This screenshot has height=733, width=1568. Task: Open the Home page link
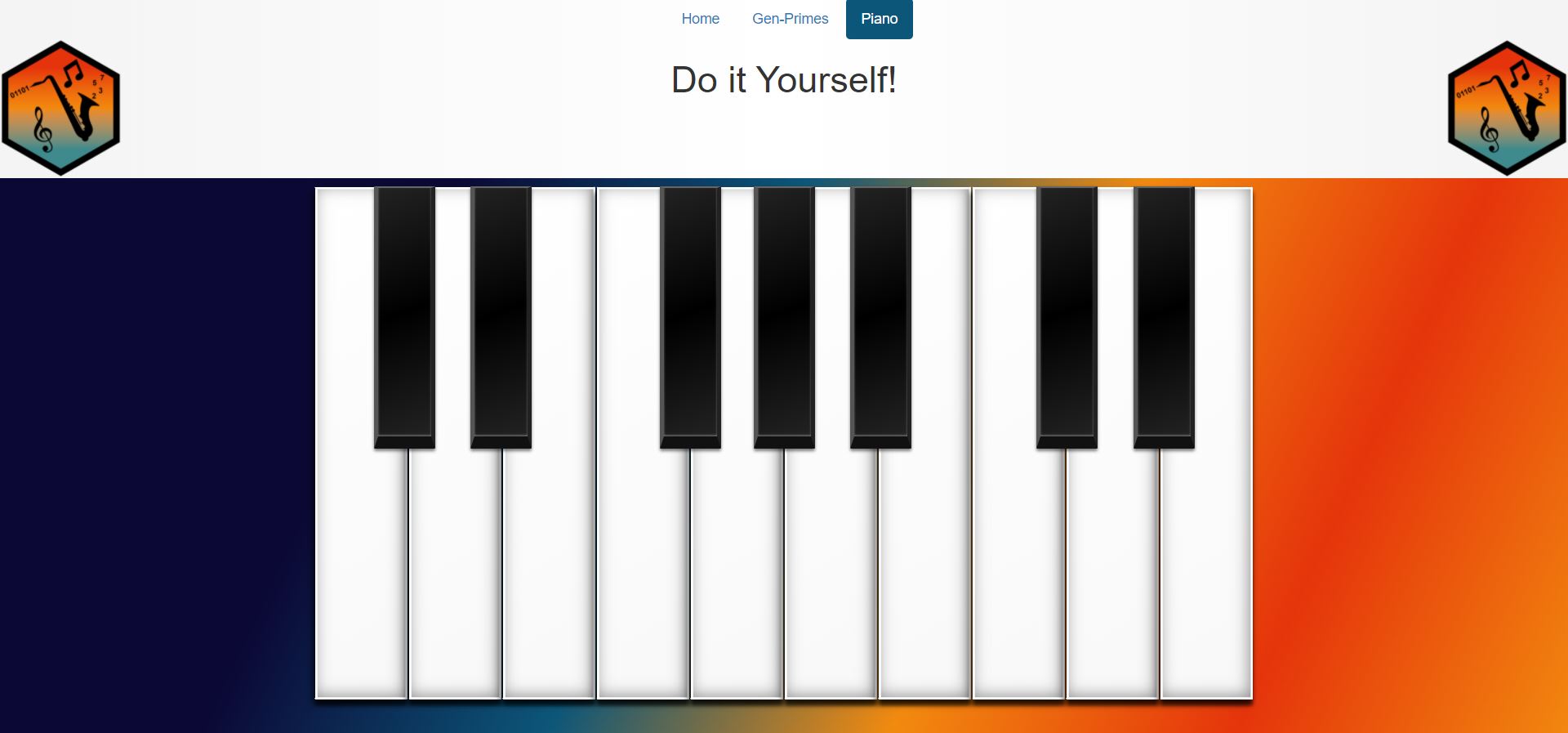tap(700, 19)
